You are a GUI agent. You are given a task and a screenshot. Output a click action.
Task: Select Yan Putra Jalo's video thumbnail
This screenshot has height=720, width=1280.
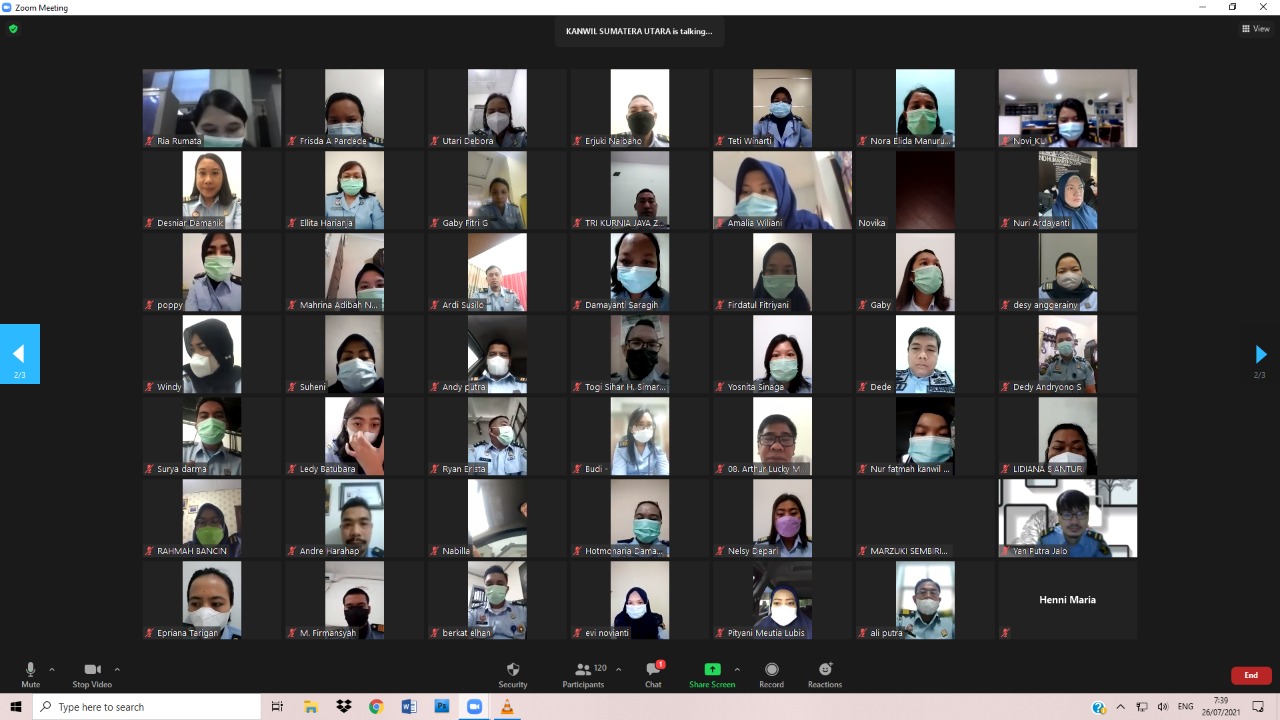pyautogui.click(x=1067, y=518)
